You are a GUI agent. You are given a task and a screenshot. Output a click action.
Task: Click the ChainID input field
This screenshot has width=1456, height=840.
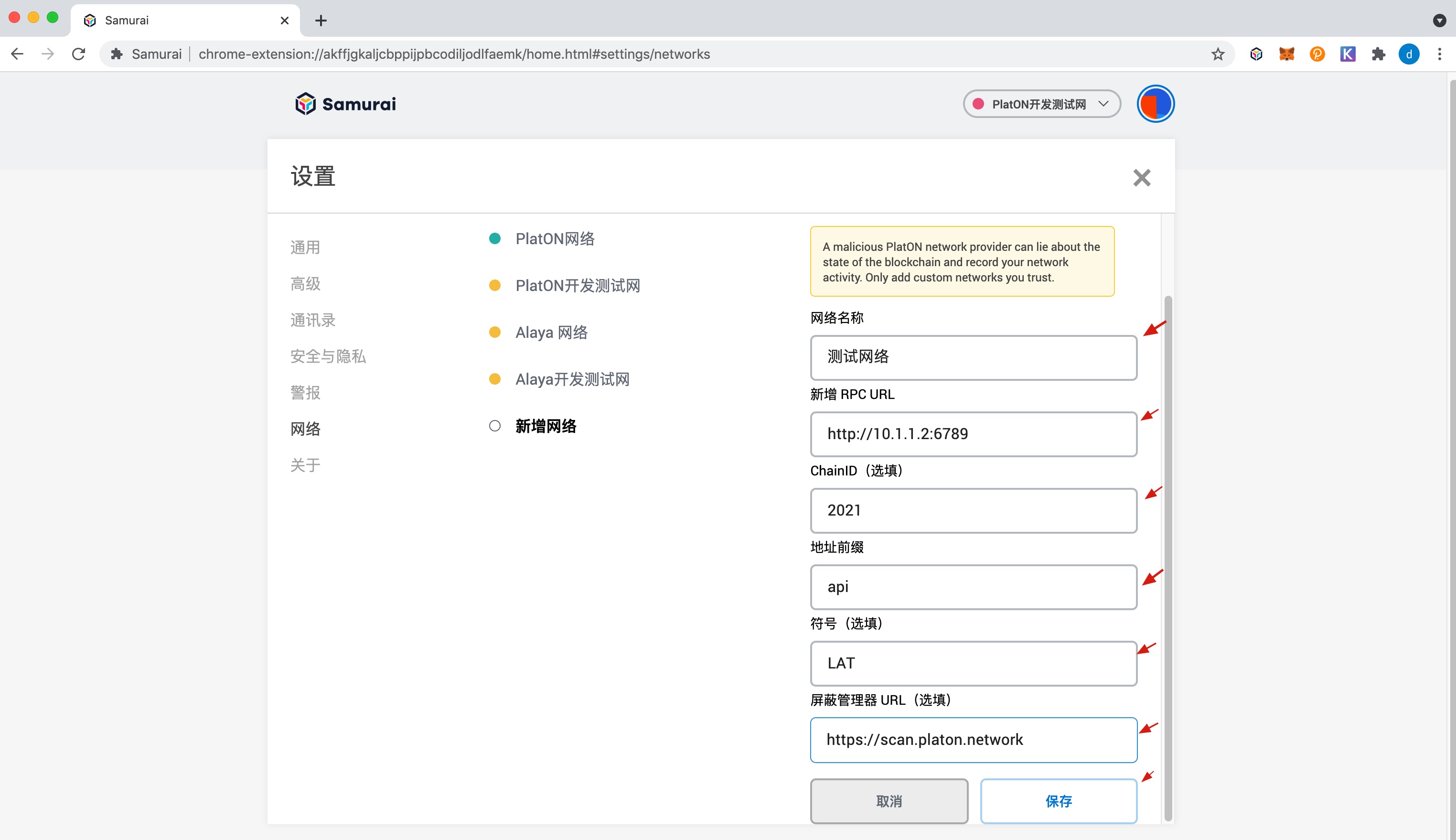[x=974, y=511]
